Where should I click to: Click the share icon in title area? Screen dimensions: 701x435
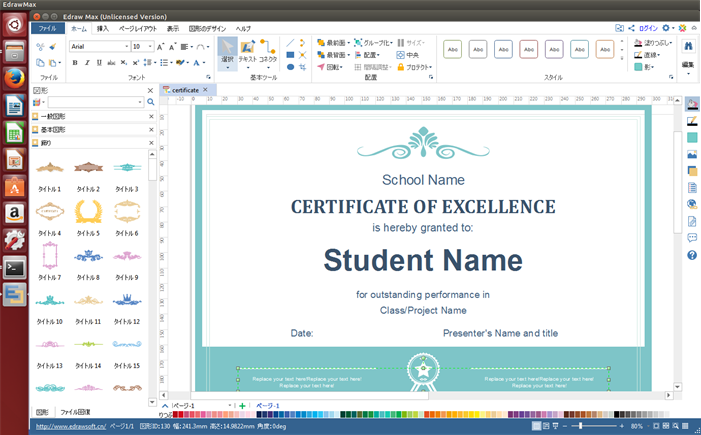[632, 29]
